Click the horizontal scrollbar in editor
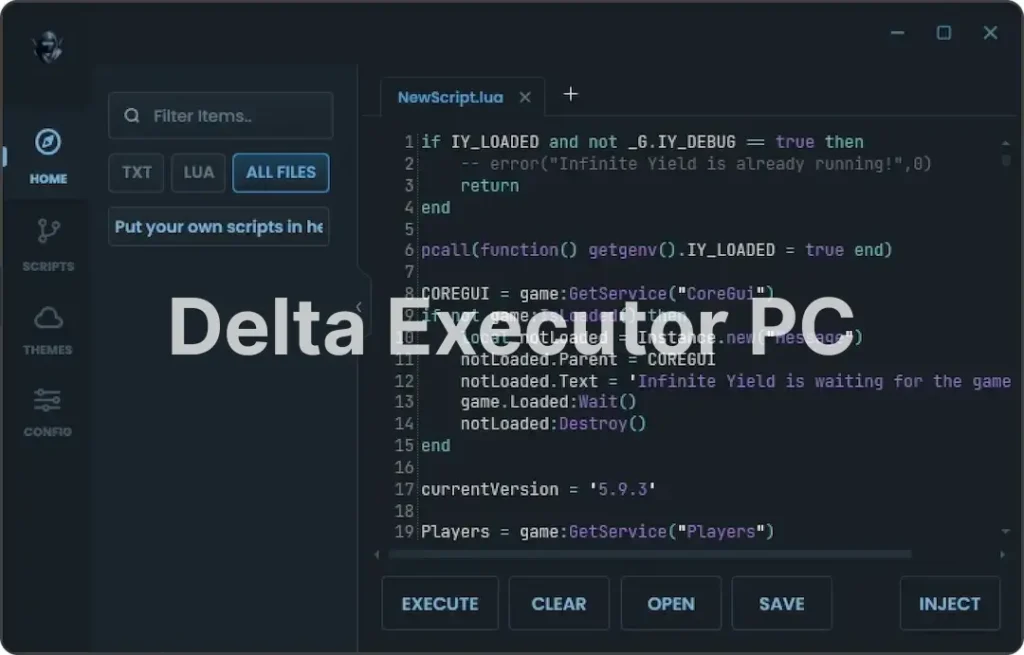 click(650, 554)
